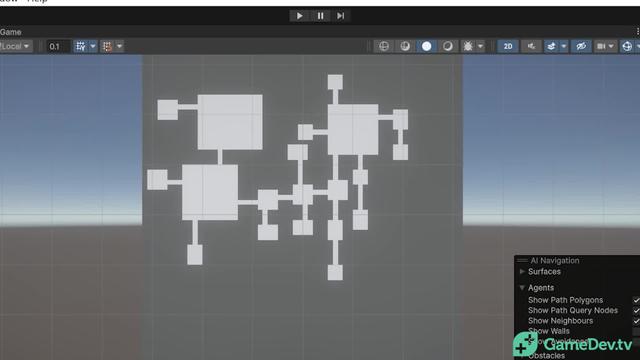
Task: Open the grid snapping dropdown arrow
Action: coord(93,46)
